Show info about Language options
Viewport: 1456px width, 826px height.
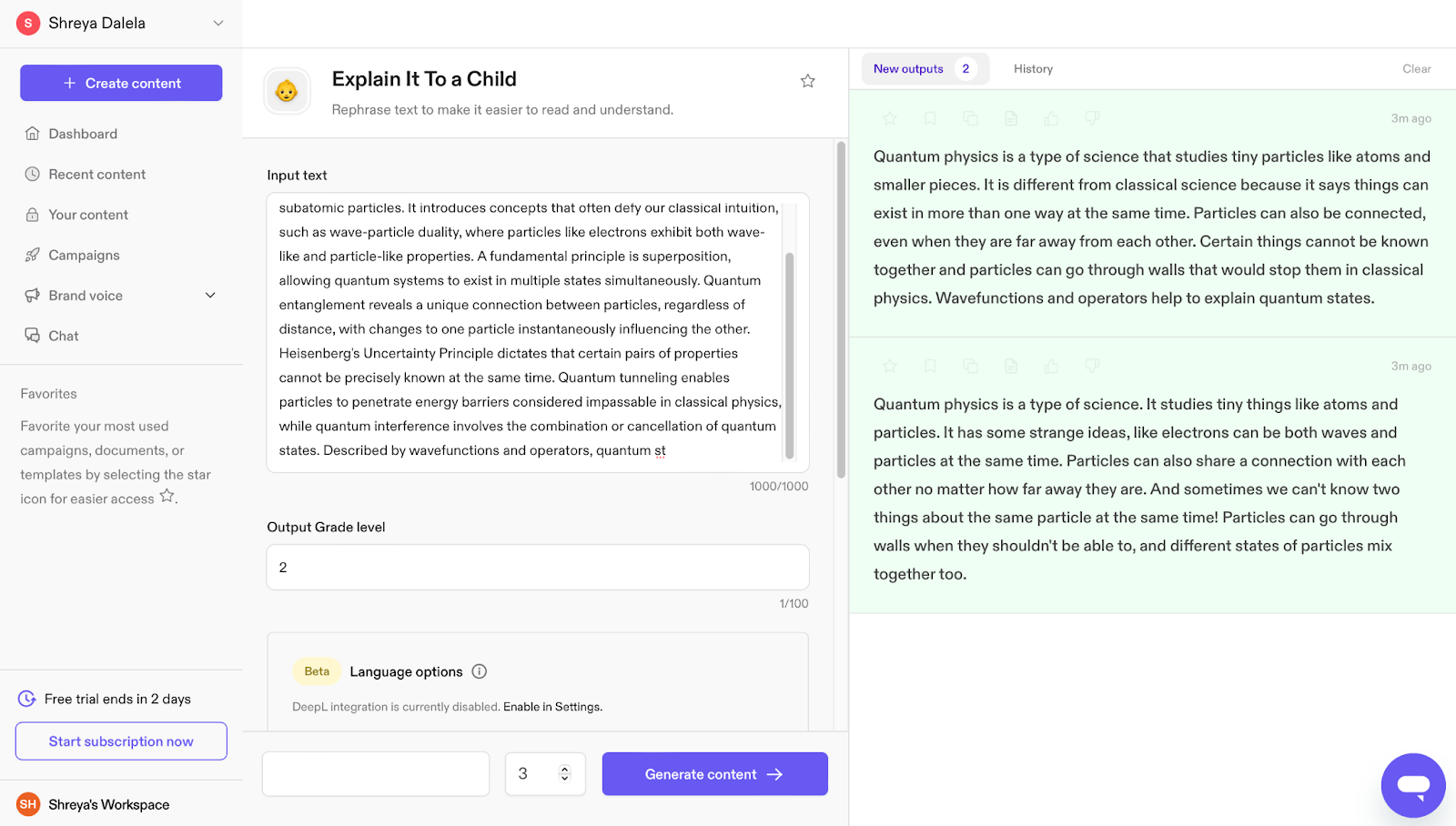[480, 671]
